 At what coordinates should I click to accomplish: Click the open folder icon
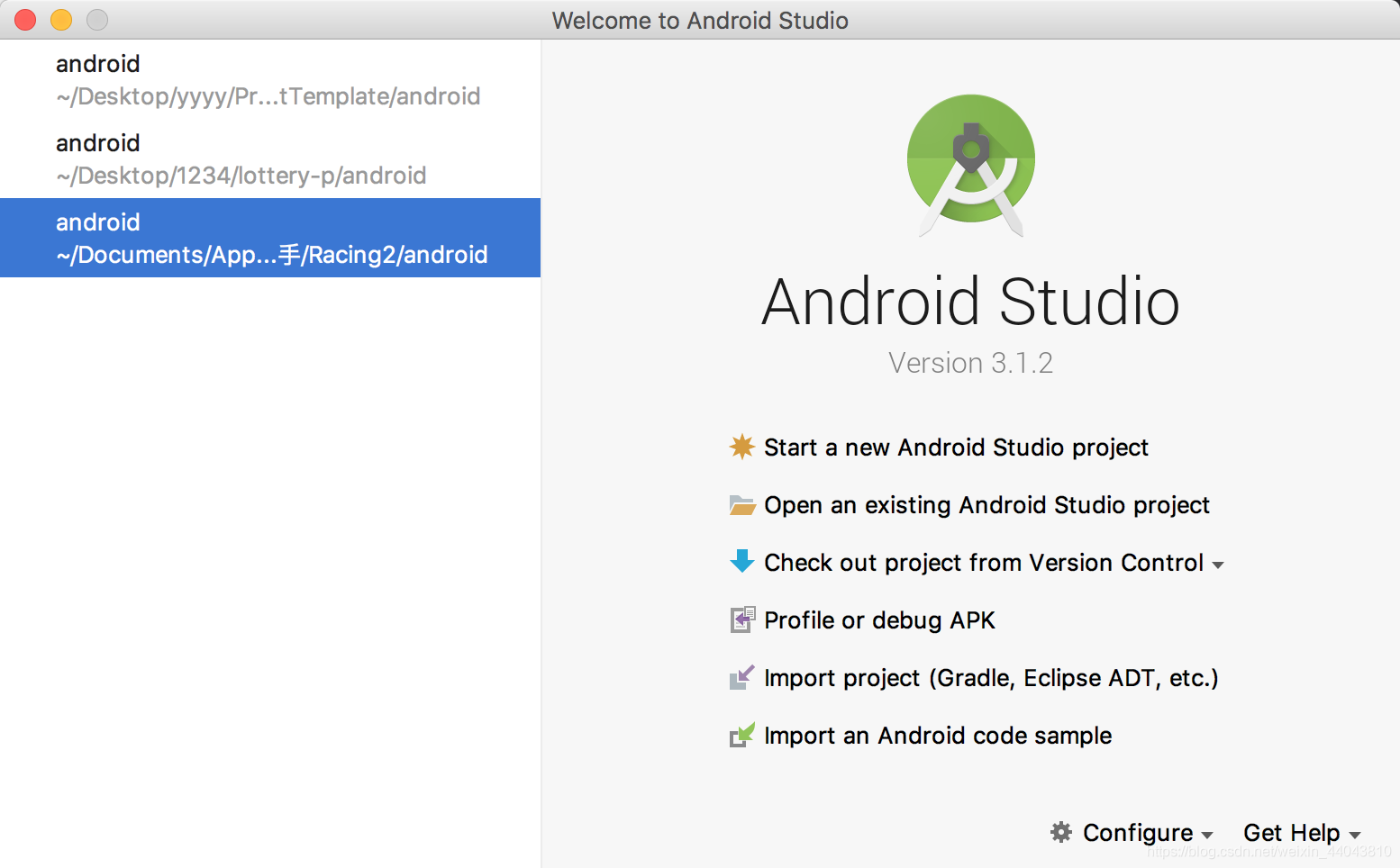(741, 505)
